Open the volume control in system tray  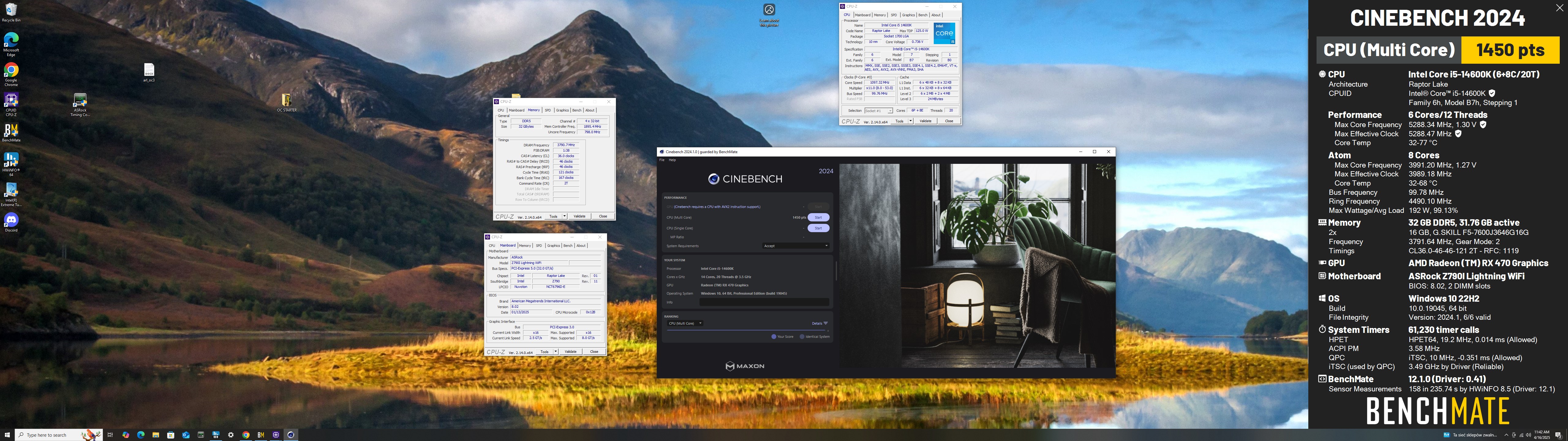[x=1528, y=435]
